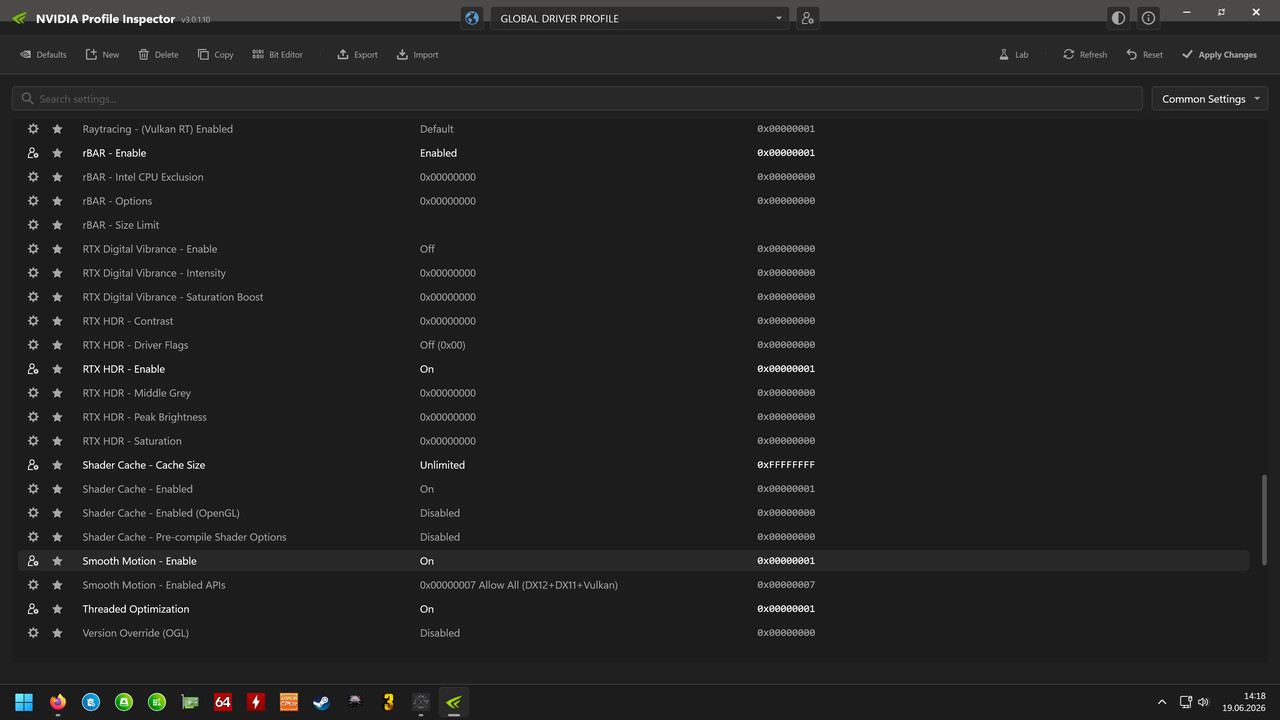1280x720 pixels.
Task: Click the user icon on RTX HDR - Enable row
Action: click(x=33, y=369)
